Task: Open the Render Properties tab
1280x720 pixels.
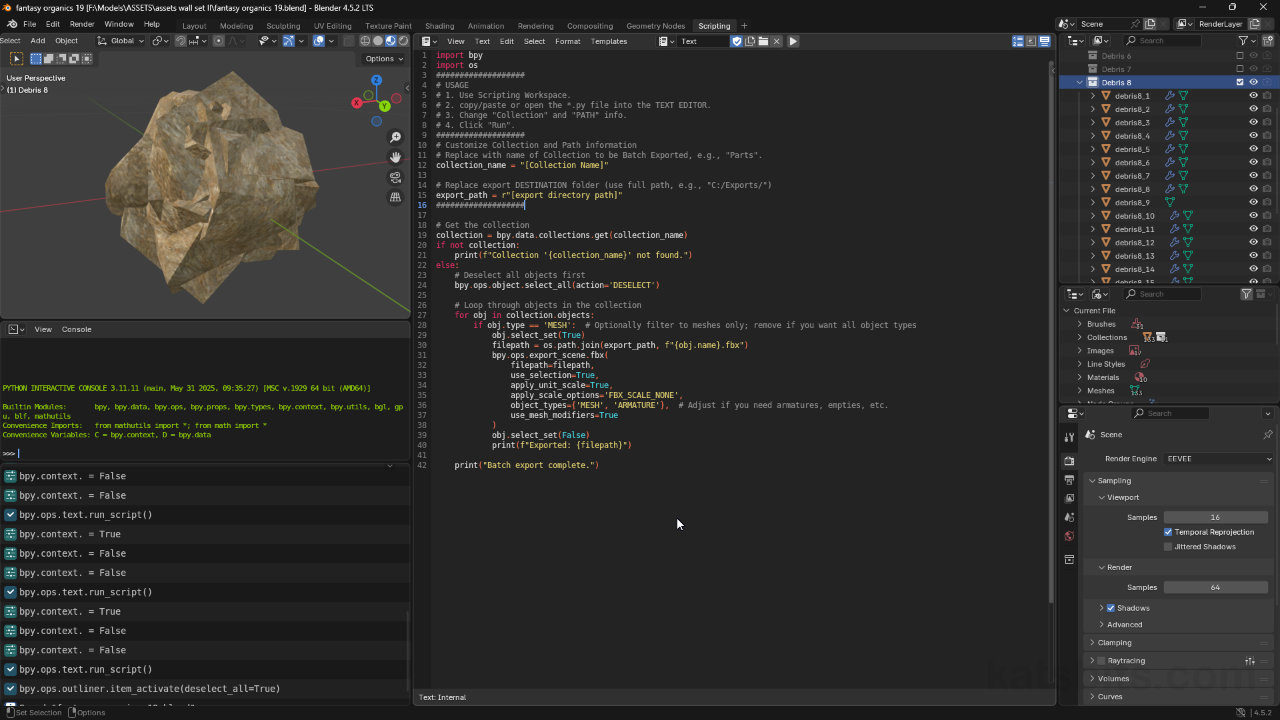Action: click(1069, 461)
